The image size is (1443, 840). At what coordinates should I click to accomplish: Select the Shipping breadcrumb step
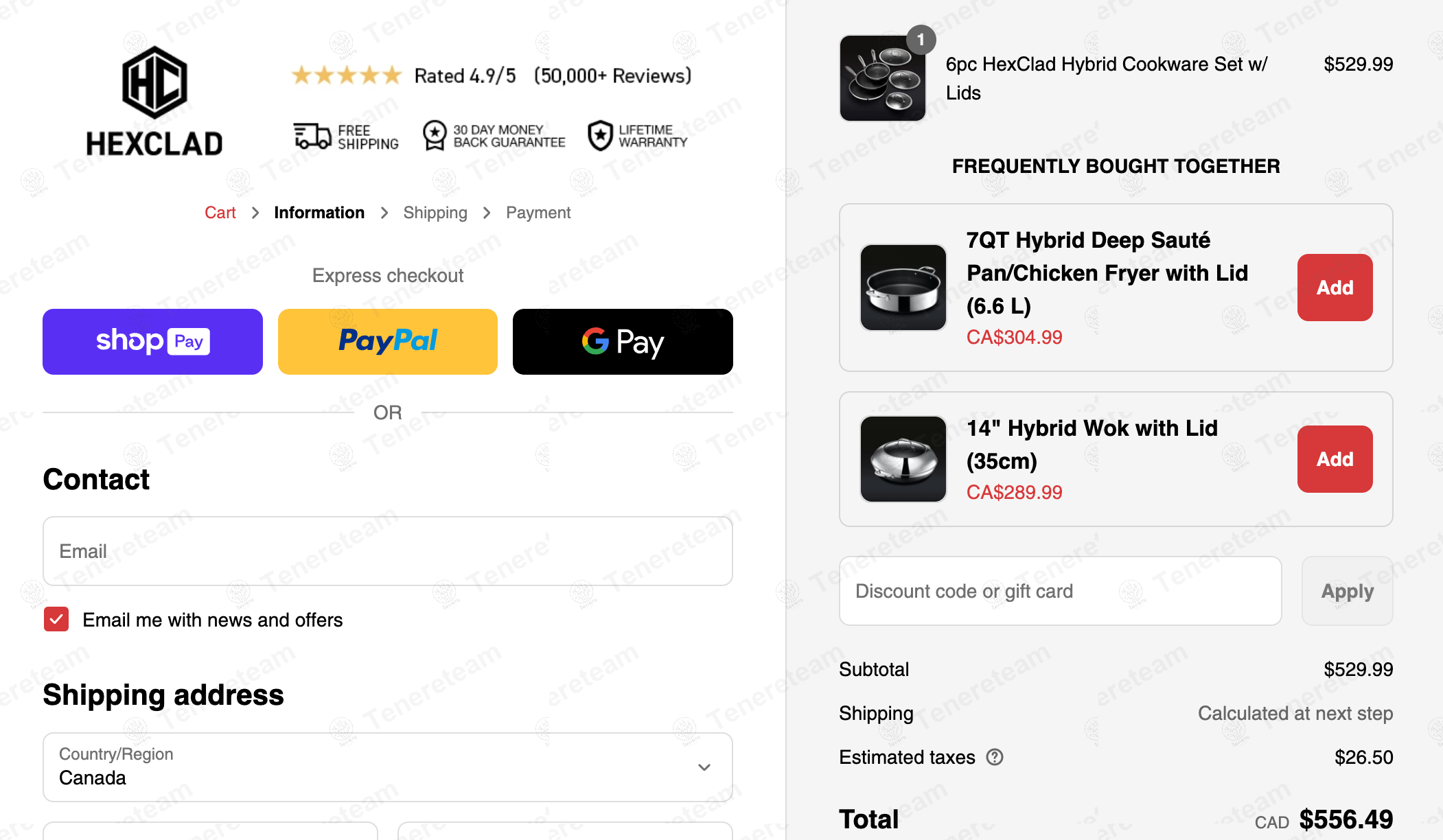pyautogui.click(x=435, y=213)
